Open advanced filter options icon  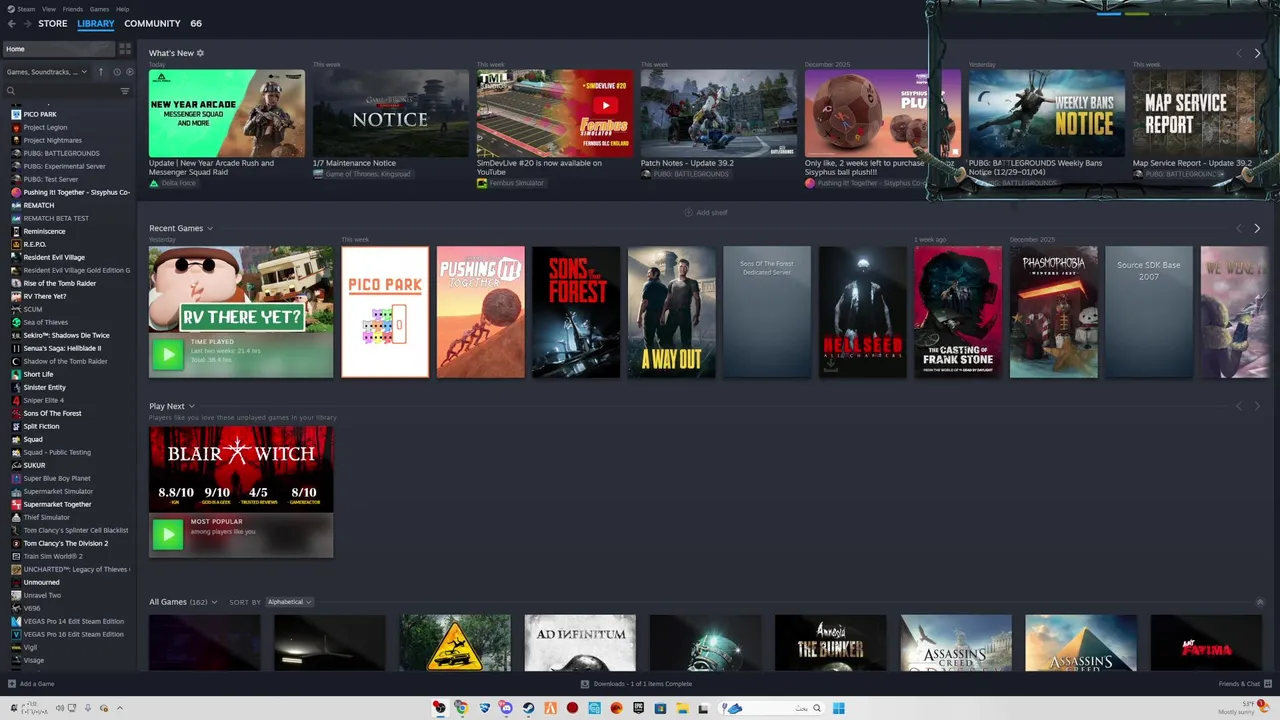point(125,91)
